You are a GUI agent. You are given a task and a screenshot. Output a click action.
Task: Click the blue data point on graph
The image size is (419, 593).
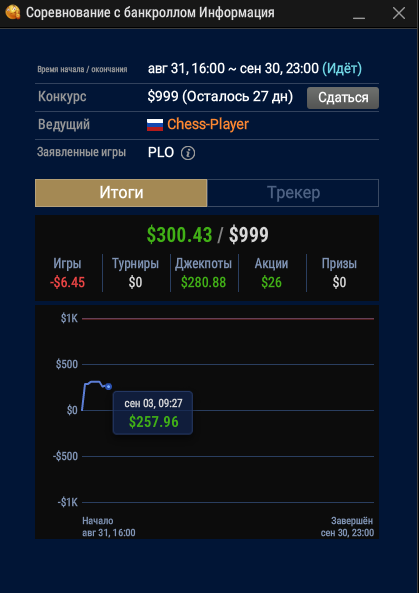(x=109, y=387)
